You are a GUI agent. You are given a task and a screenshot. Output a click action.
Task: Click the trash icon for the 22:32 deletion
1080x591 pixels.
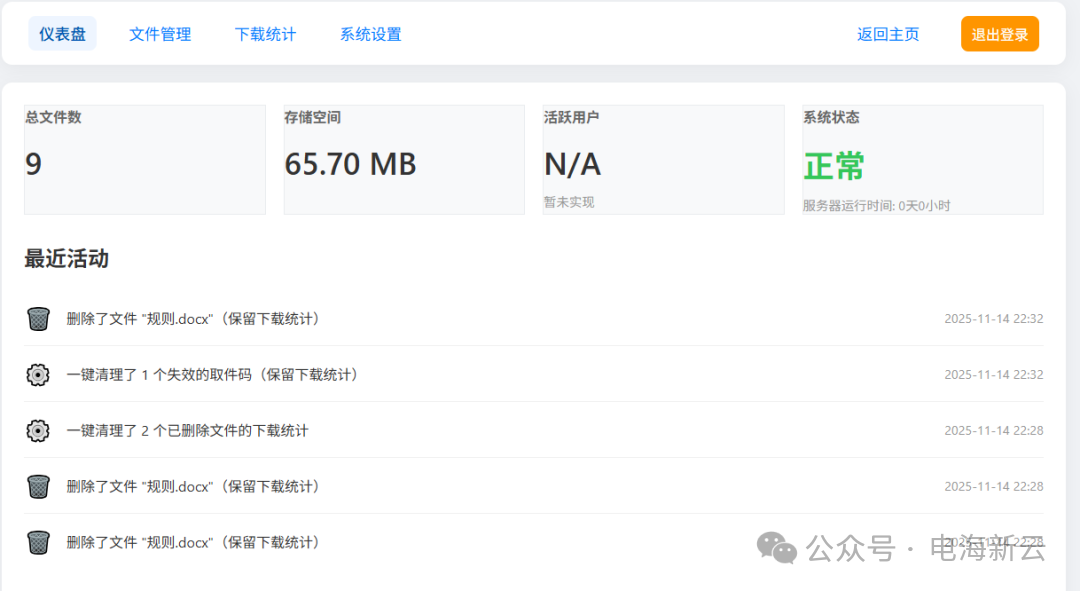(38, 319)
